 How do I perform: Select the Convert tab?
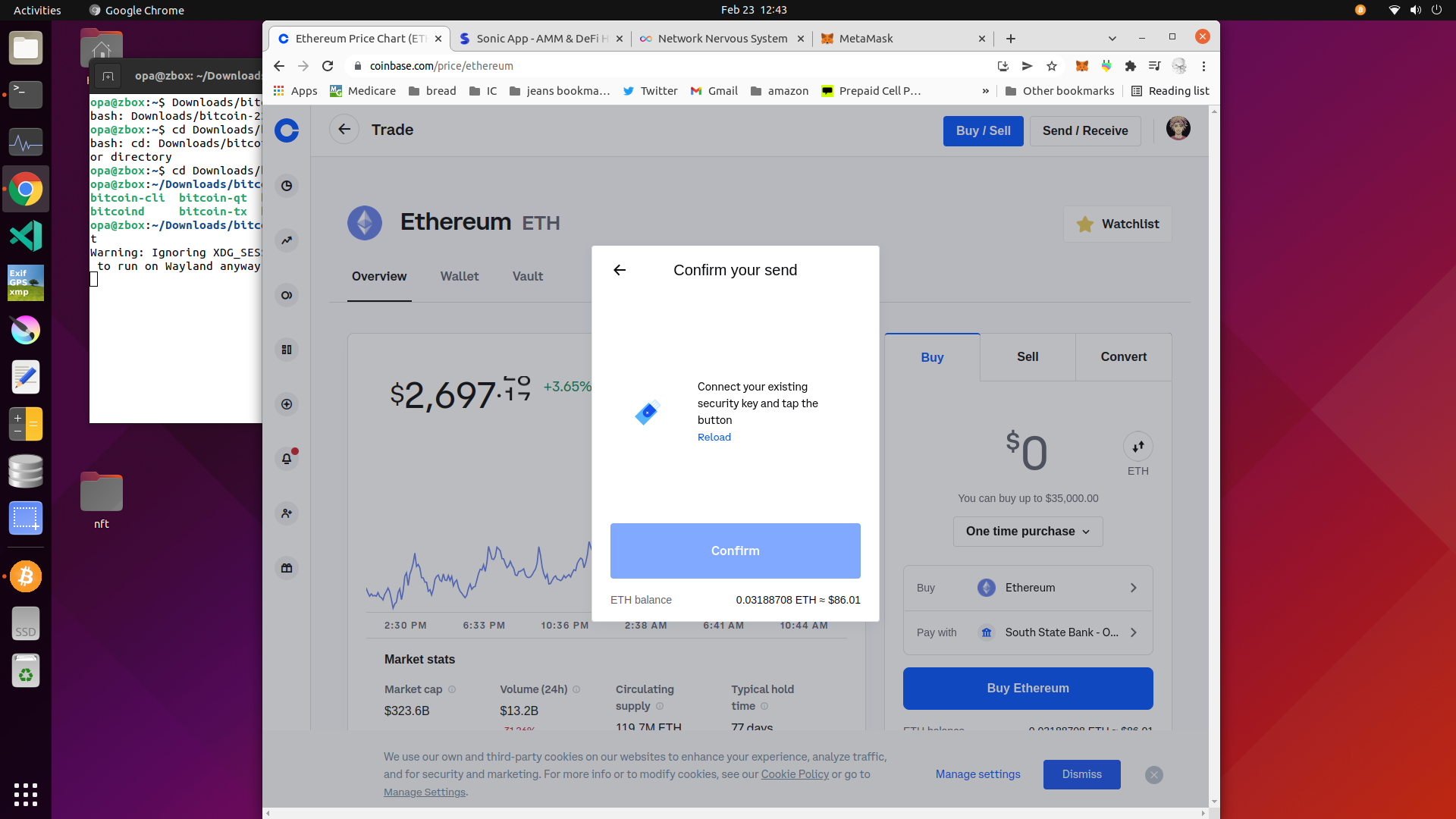click(x=1123, y=357)
